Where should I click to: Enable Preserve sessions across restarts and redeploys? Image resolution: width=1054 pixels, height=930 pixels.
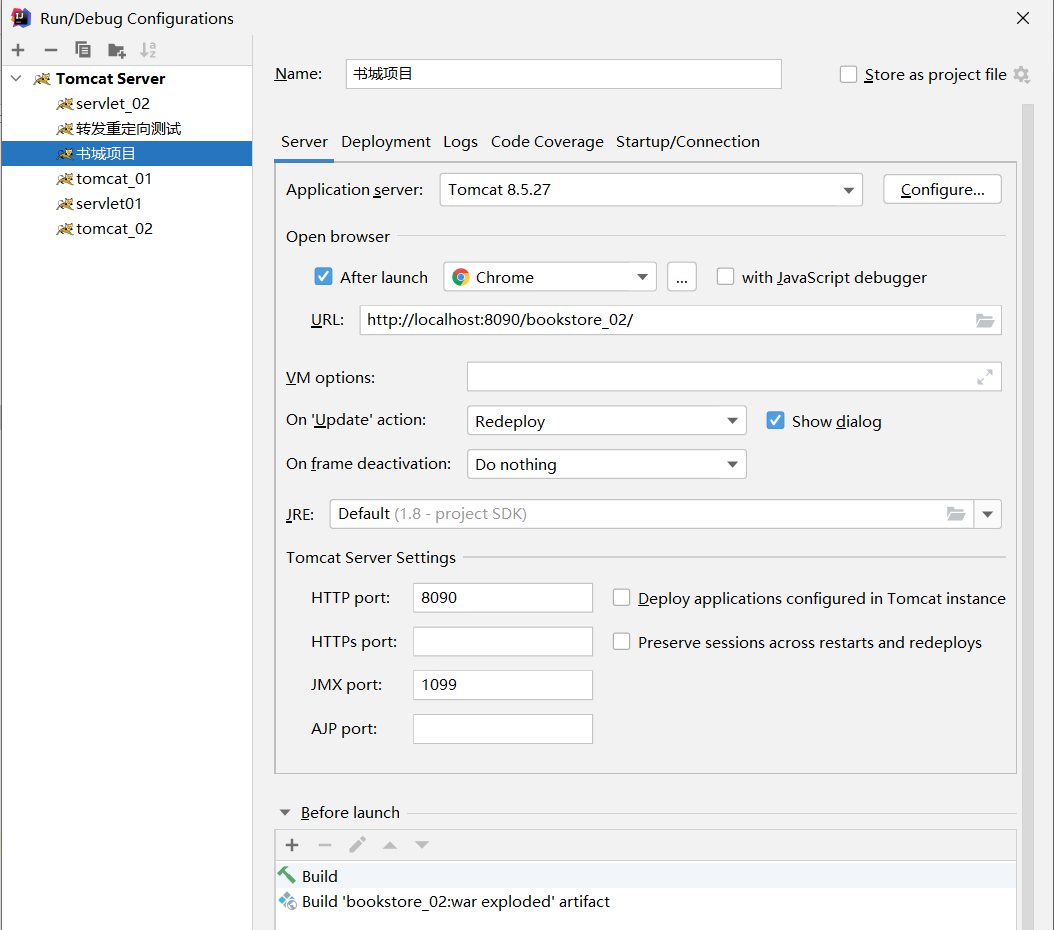click(x=621, y=642)
